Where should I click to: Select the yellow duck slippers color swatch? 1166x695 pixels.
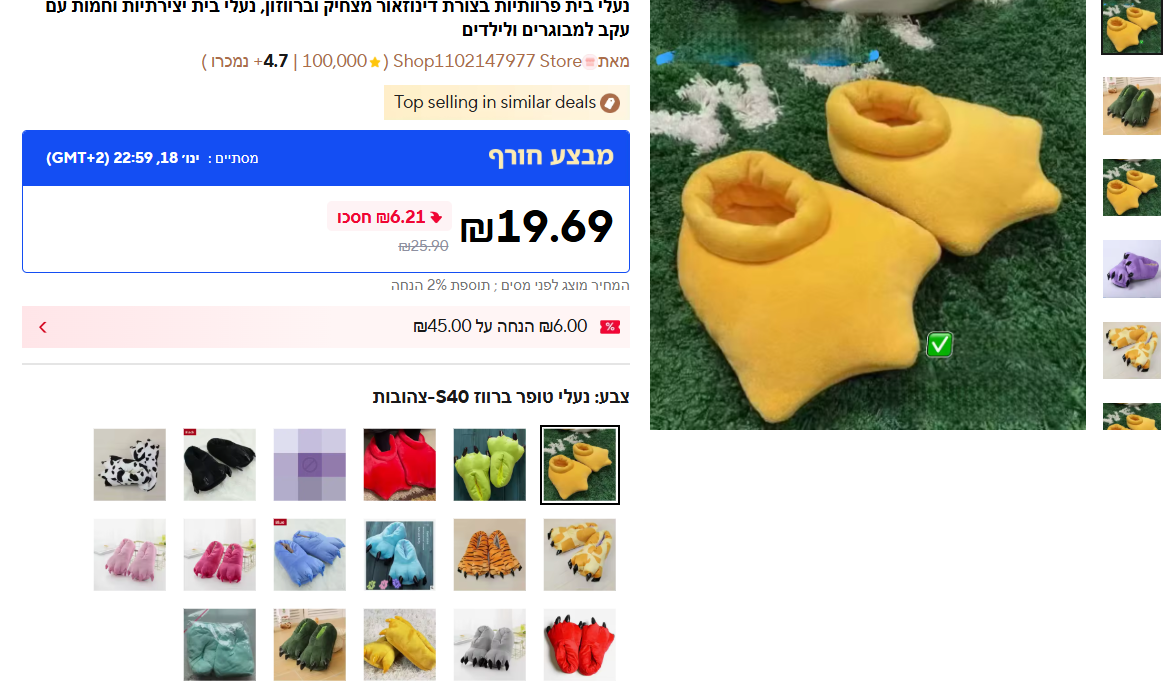(579, 465)
